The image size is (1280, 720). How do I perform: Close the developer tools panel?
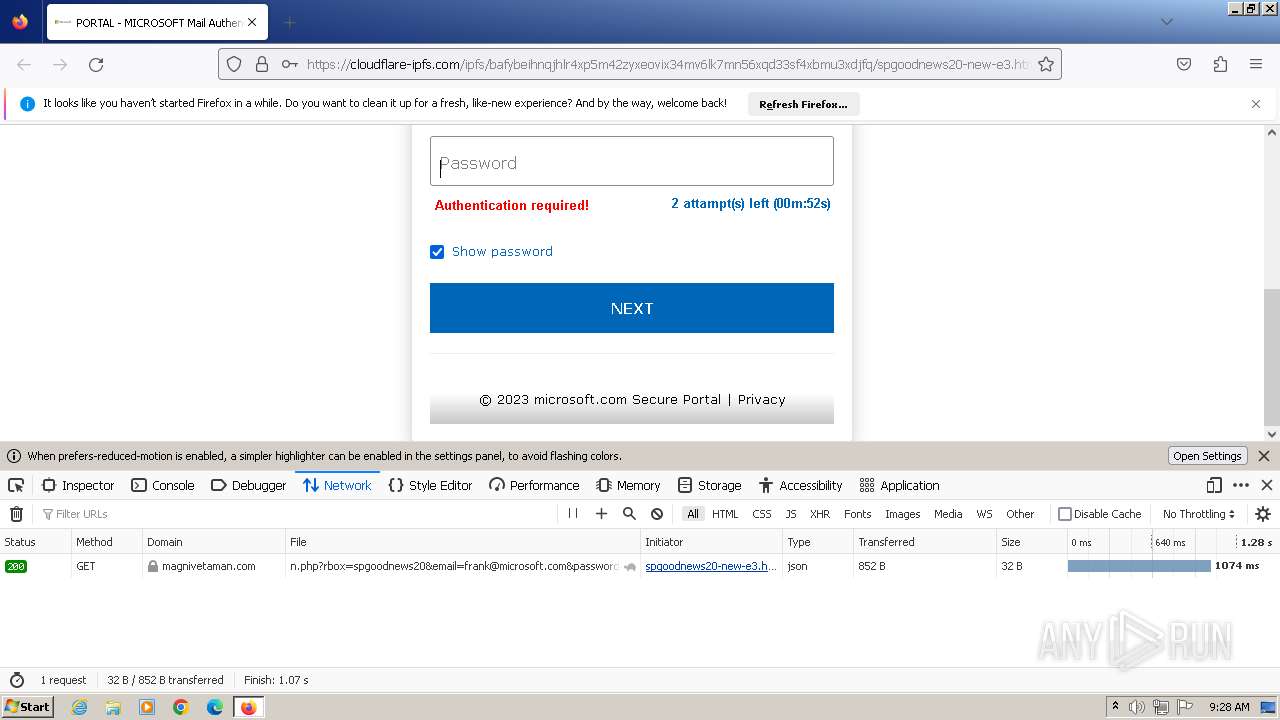[x=1267, y=485]
